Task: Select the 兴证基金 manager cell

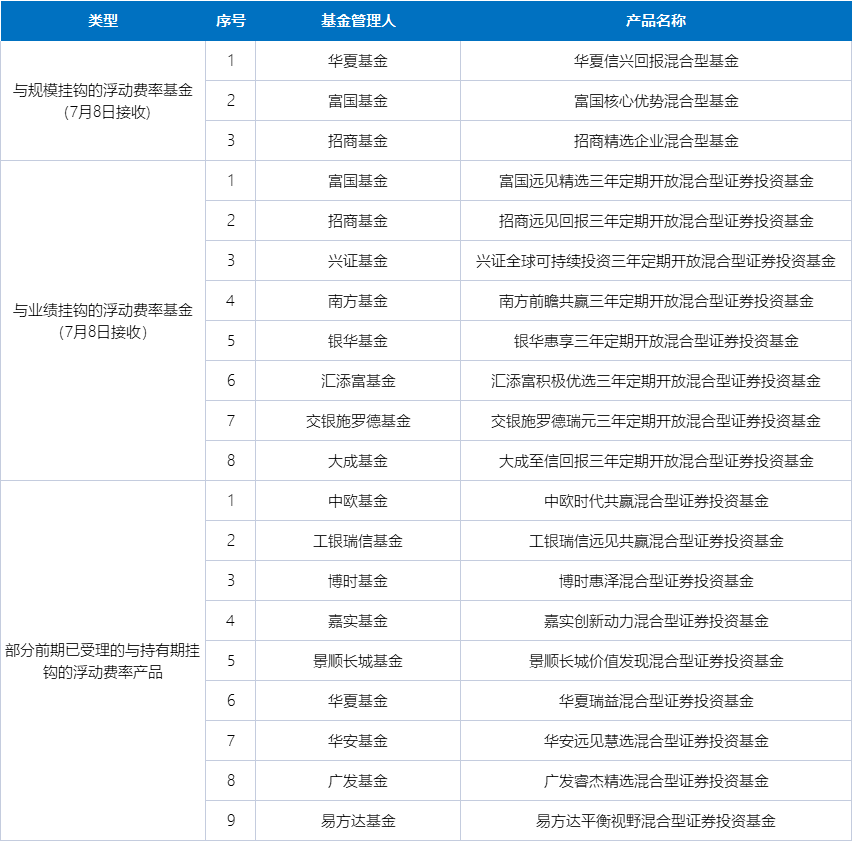Action: 357,261
